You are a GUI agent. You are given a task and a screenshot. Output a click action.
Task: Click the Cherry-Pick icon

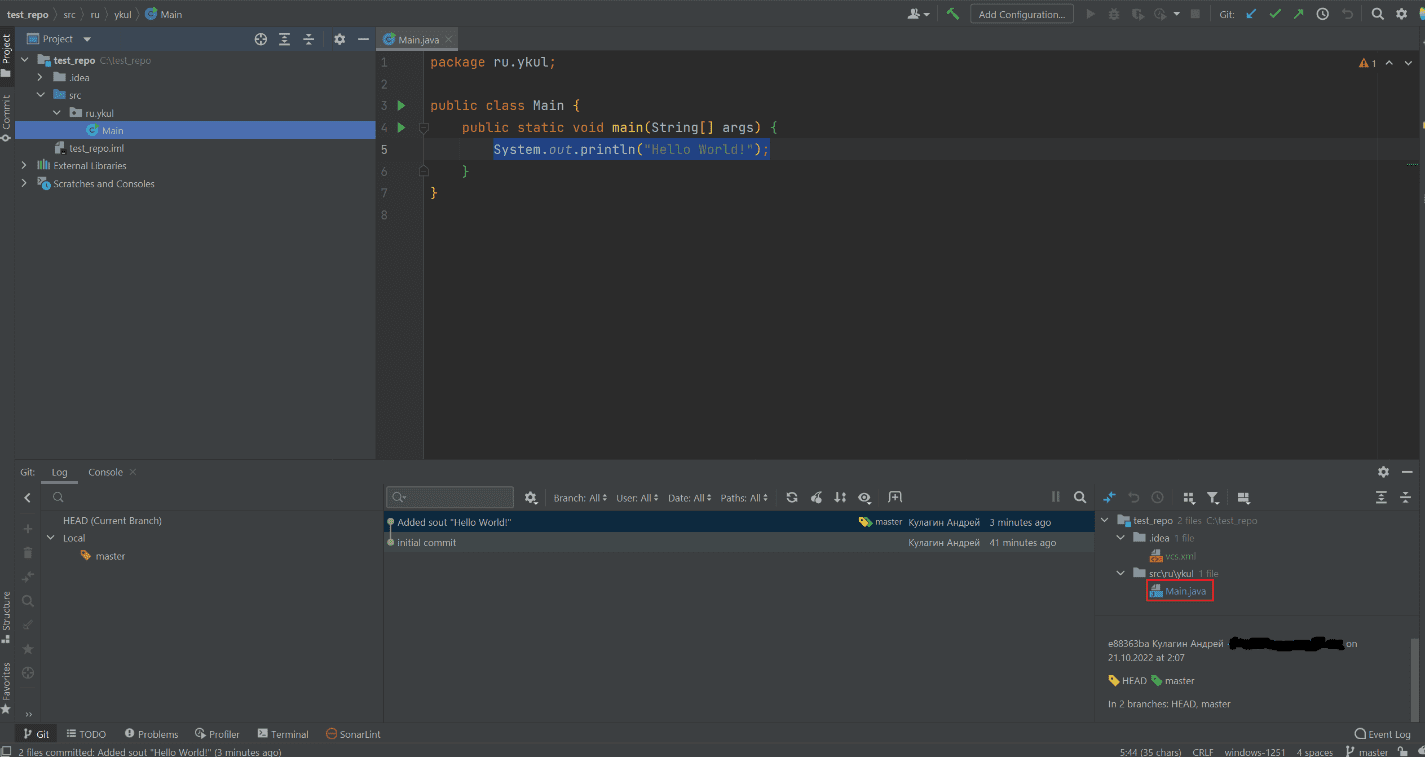[x=816, y=497]
